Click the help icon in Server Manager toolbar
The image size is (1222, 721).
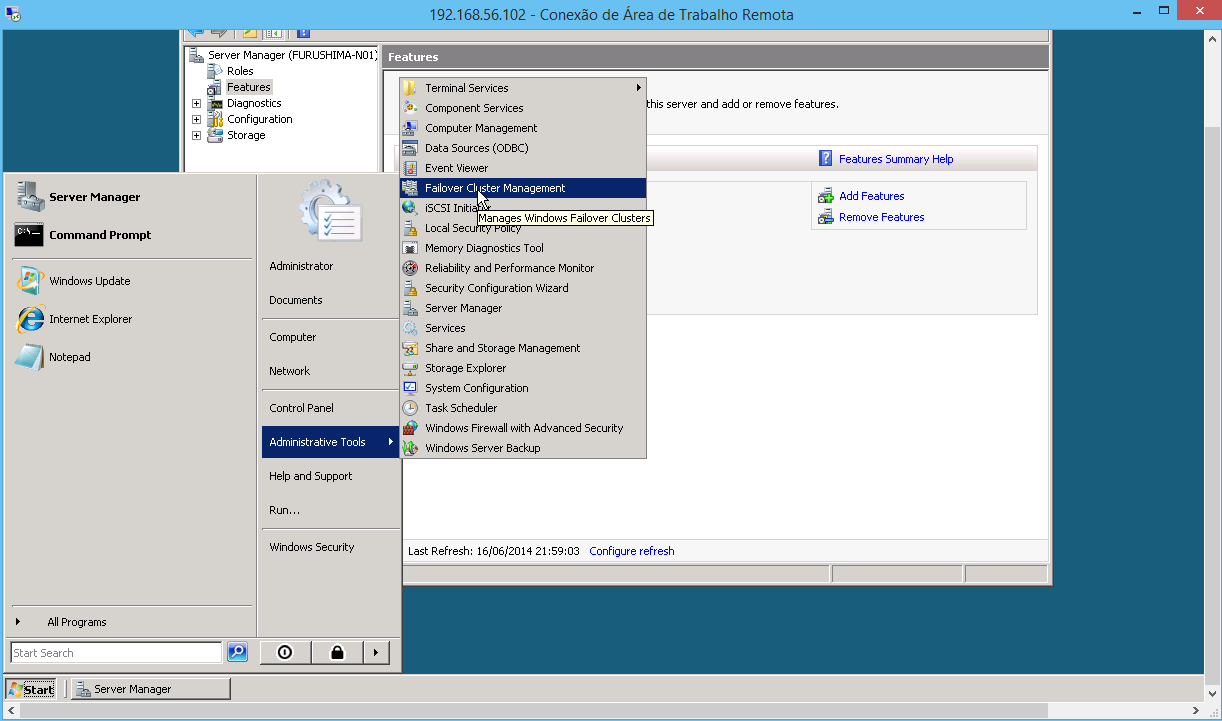(303, 33)
